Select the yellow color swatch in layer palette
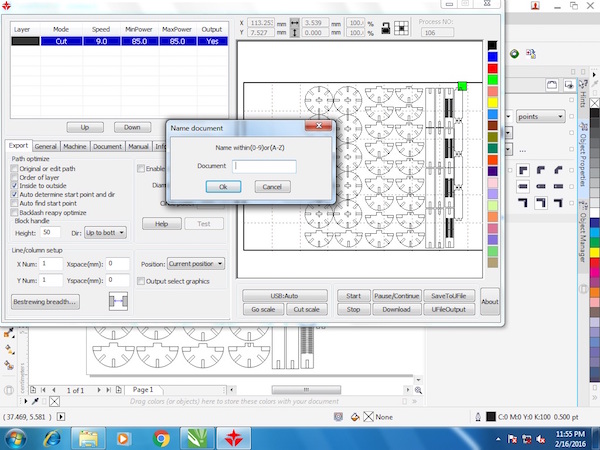The height and width of the screenshot is (450, 600). click(x=492, y=103)
